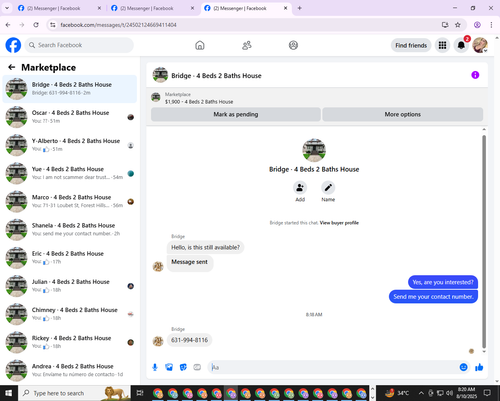500x401 pixels.
Task: Open Task View on the taskbar
Action: [140, 393]
